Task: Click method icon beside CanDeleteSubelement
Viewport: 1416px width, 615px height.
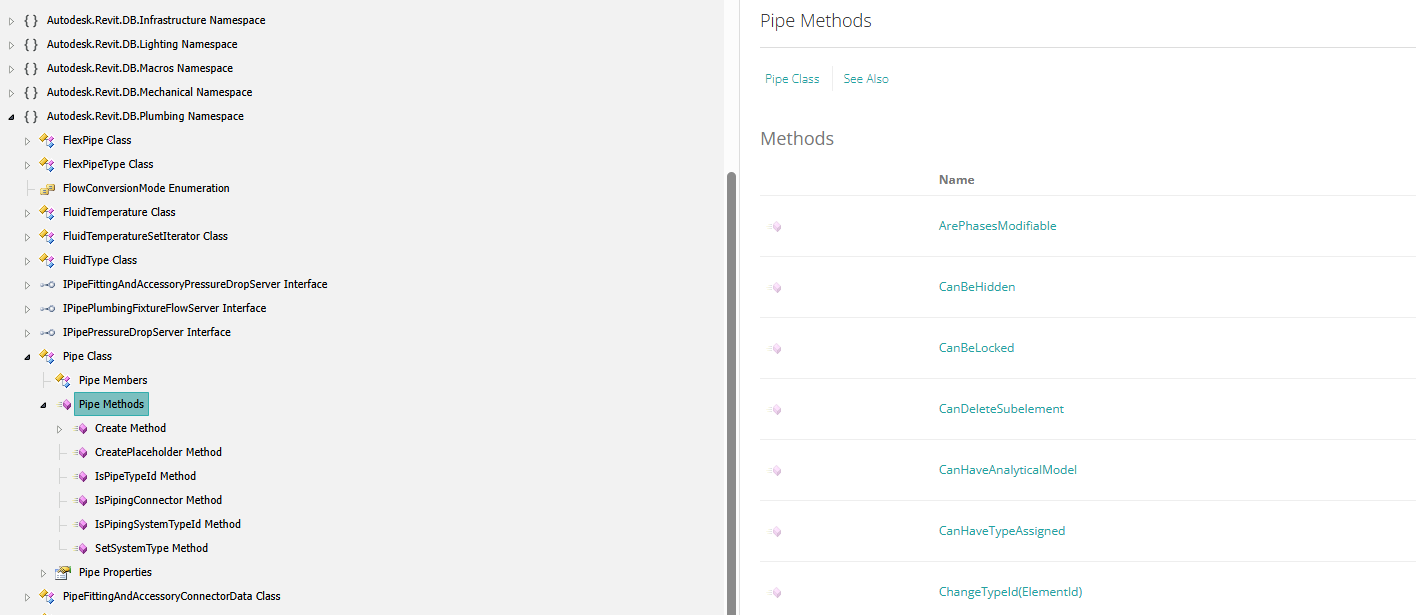Action: (774, 410)
